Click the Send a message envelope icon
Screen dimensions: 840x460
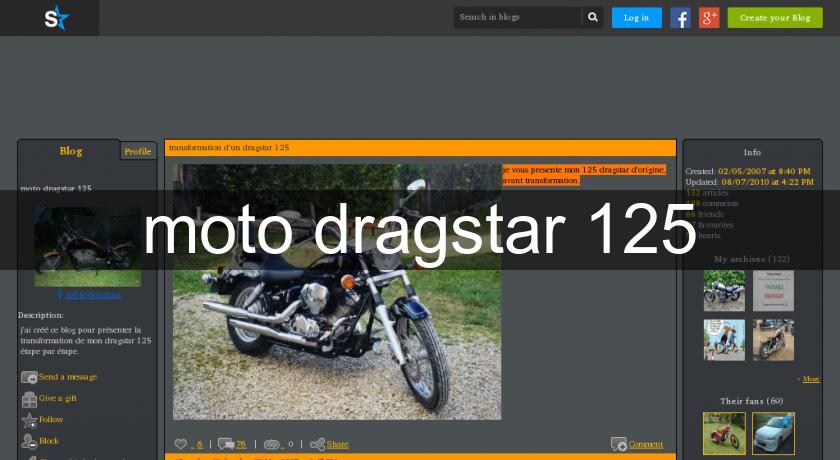point(29,378)
